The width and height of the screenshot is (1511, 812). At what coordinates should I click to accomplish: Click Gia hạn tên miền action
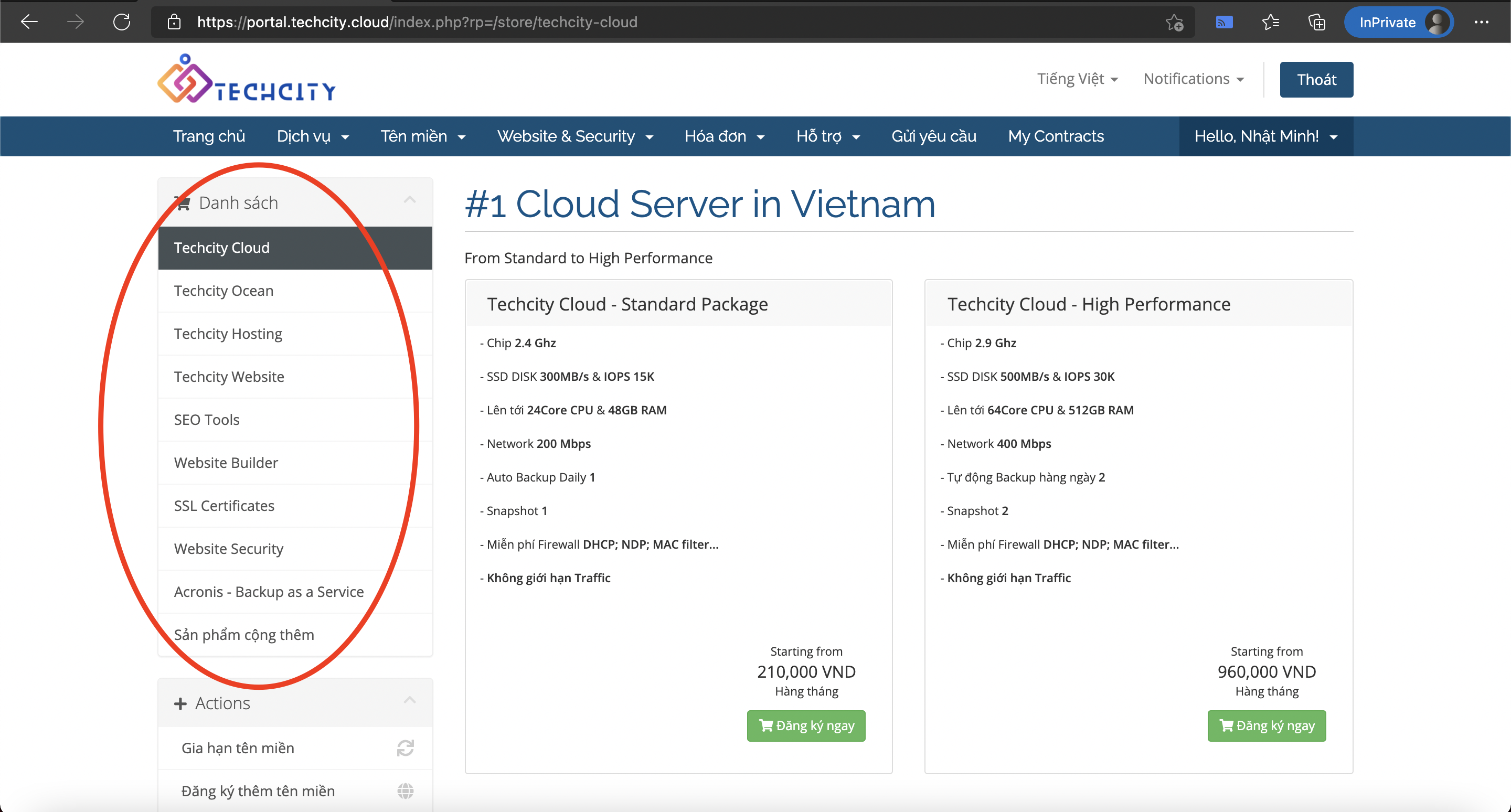click(x=295, y=748)
